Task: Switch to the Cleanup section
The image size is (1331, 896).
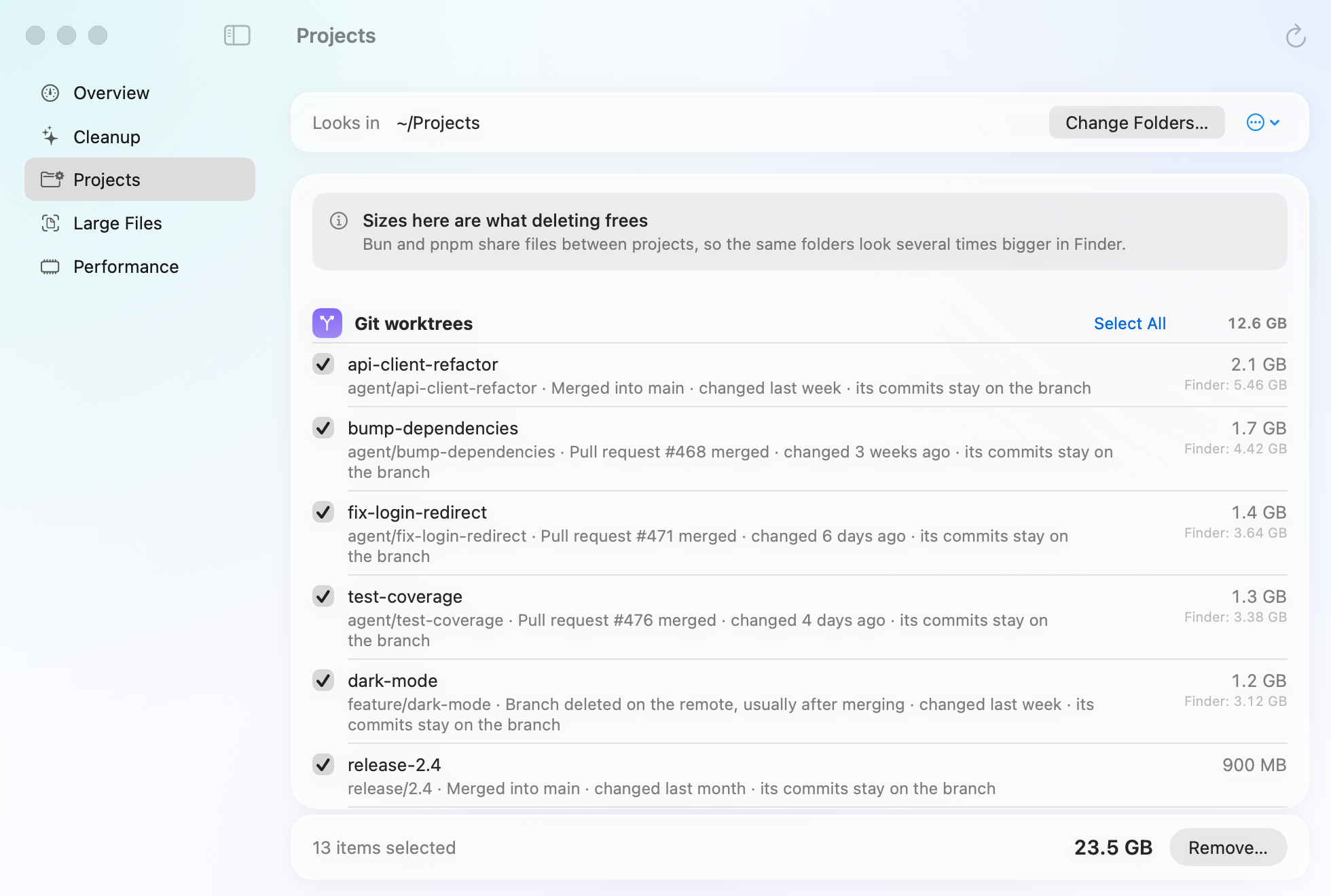Action: (140, 136)
